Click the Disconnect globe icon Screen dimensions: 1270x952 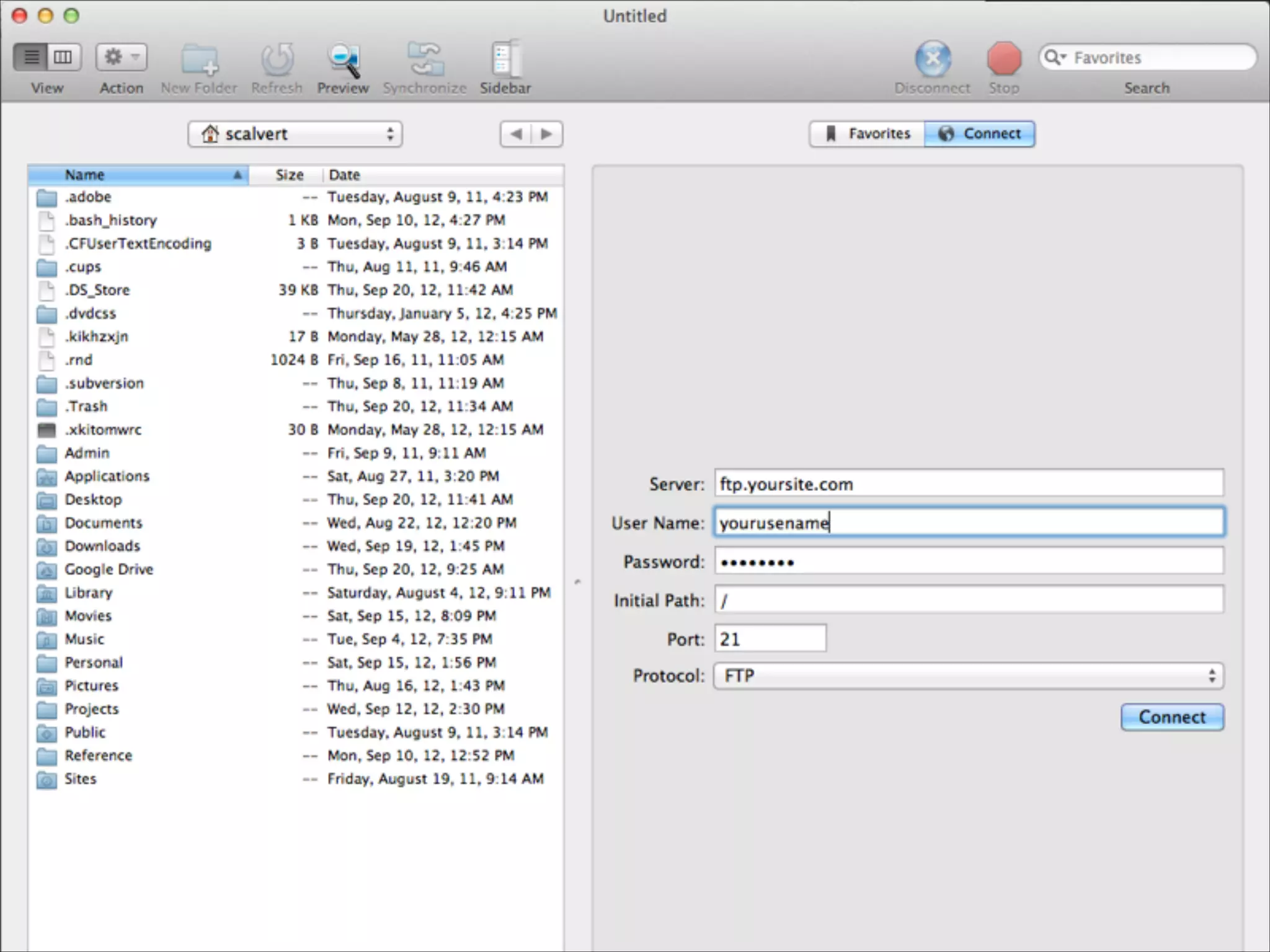point(932,59)
